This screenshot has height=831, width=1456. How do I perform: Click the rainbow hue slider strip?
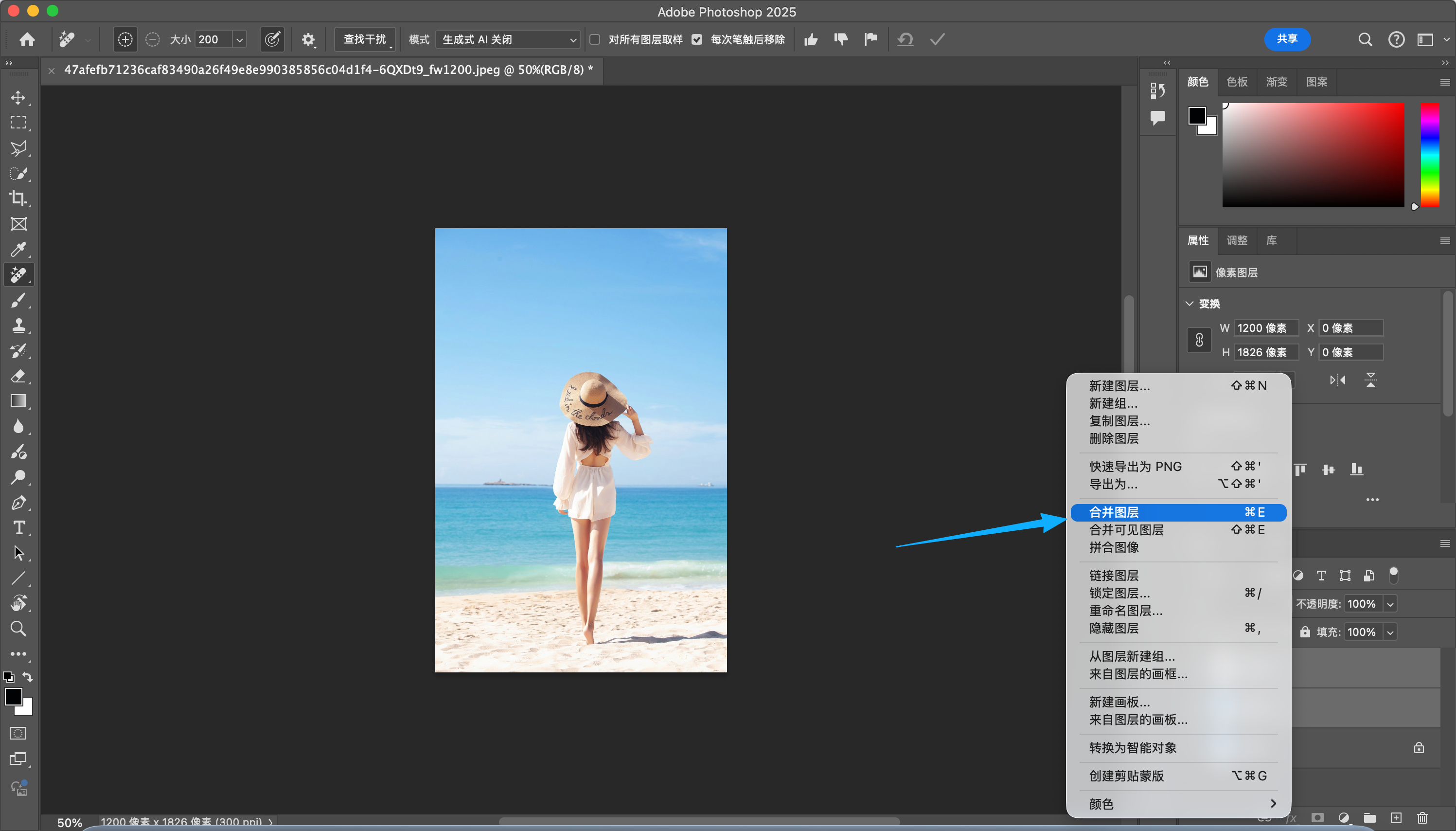point(1429,155)
